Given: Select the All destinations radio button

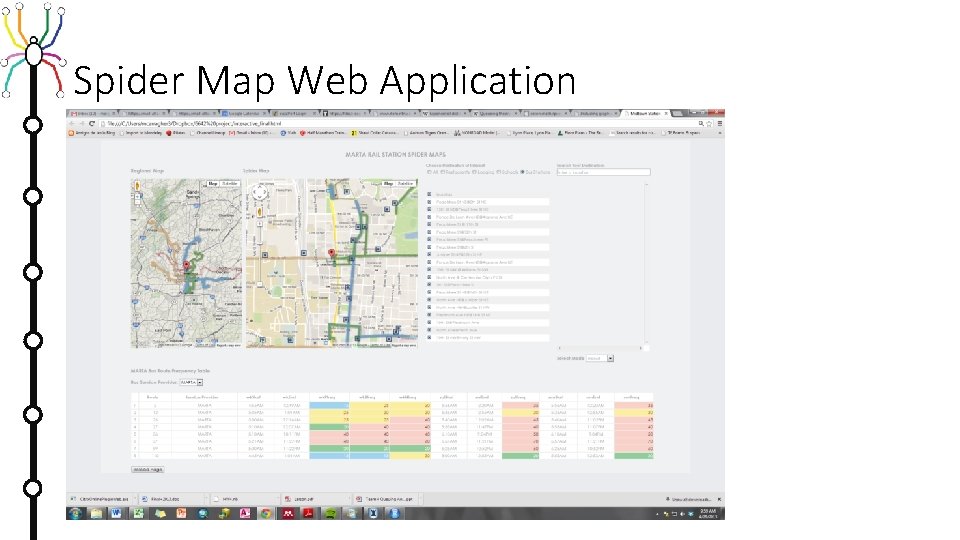Looking at the screenshot, I should point(429,172).
